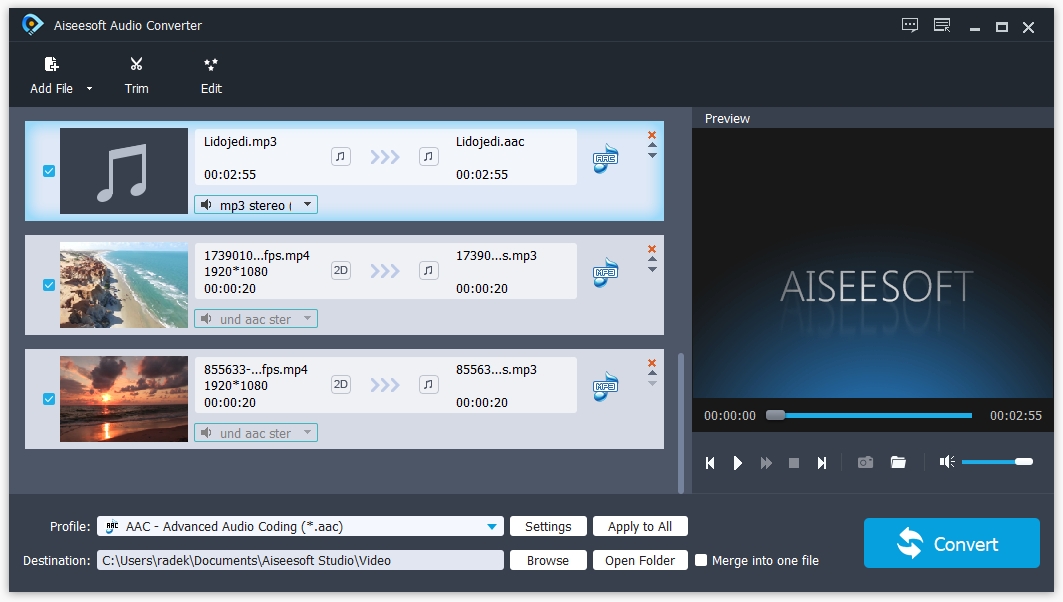Click the Convert button
Screen dimensions: 1063x602
(x=952, y=543)
